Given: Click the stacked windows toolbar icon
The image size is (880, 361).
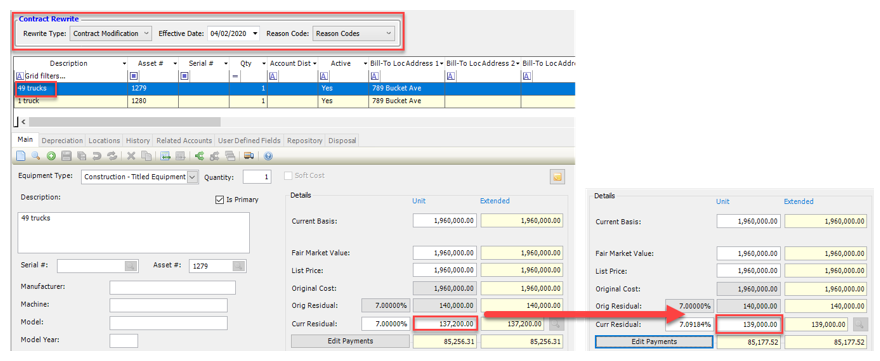Looking at the screenshot, I should point(230,156).
